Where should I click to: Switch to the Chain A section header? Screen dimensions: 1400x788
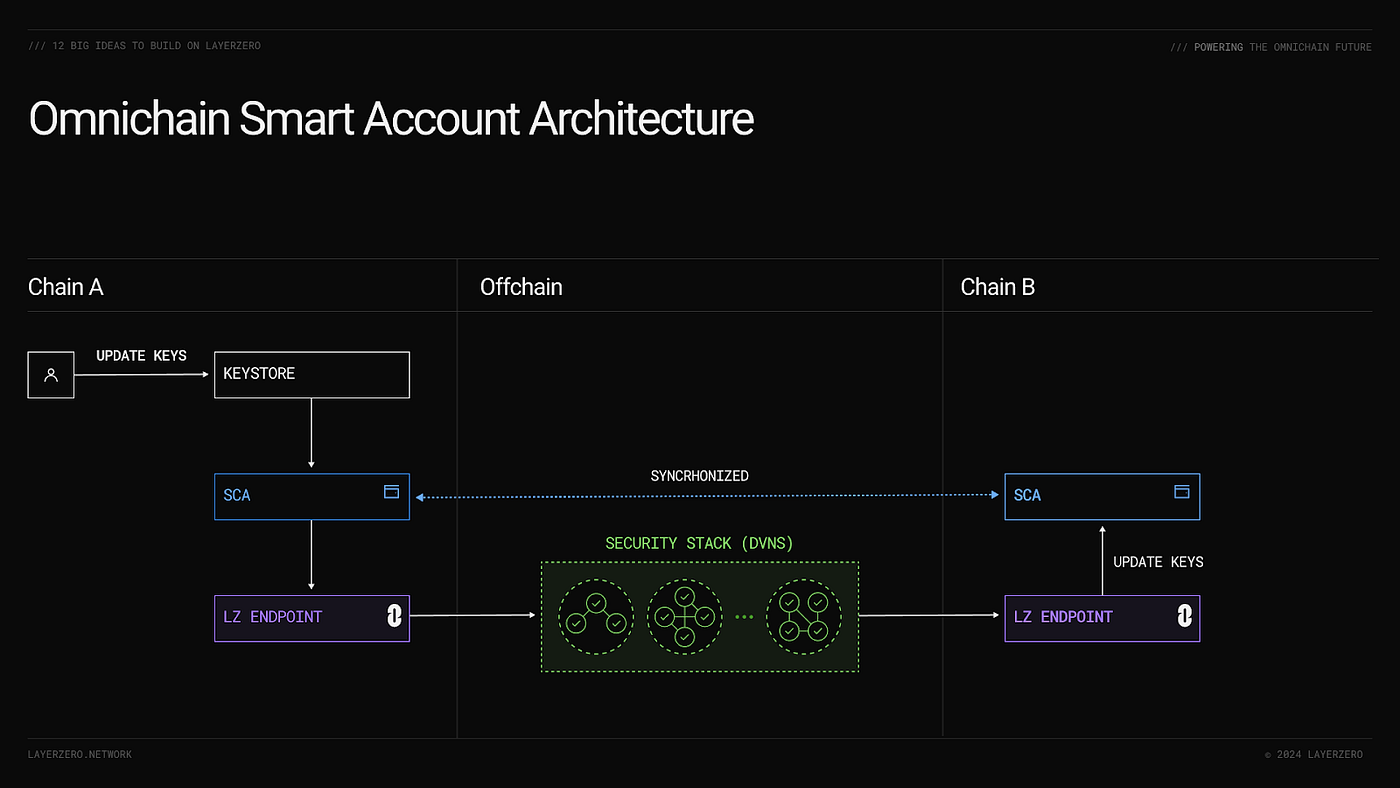[x=65, y=287]
